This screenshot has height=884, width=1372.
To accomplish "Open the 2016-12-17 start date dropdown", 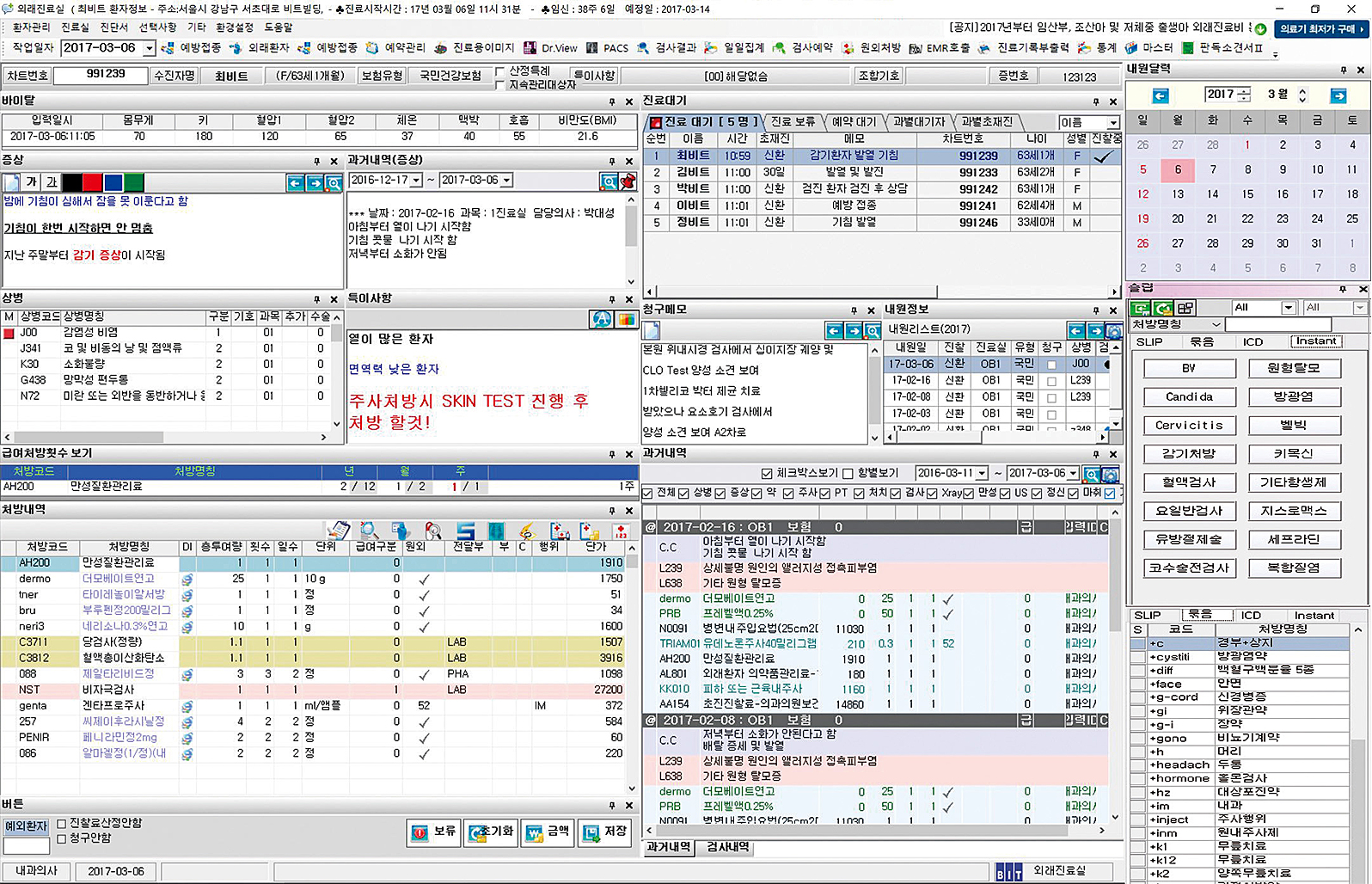I will [416, 181].
